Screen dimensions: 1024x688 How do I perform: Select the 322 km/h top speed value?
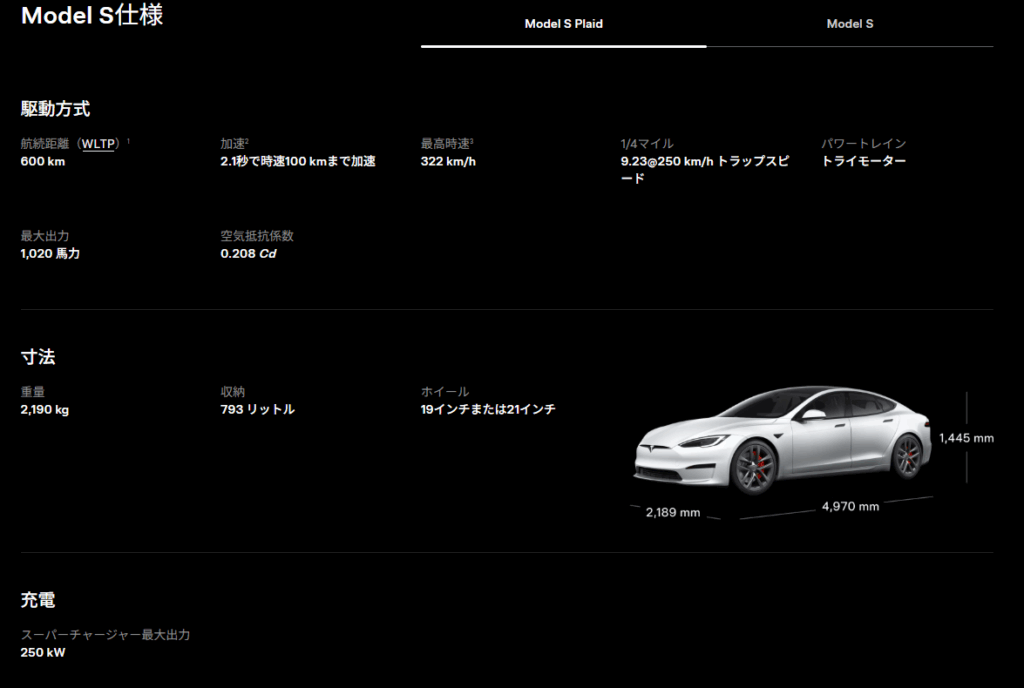[x=448, y=161]
